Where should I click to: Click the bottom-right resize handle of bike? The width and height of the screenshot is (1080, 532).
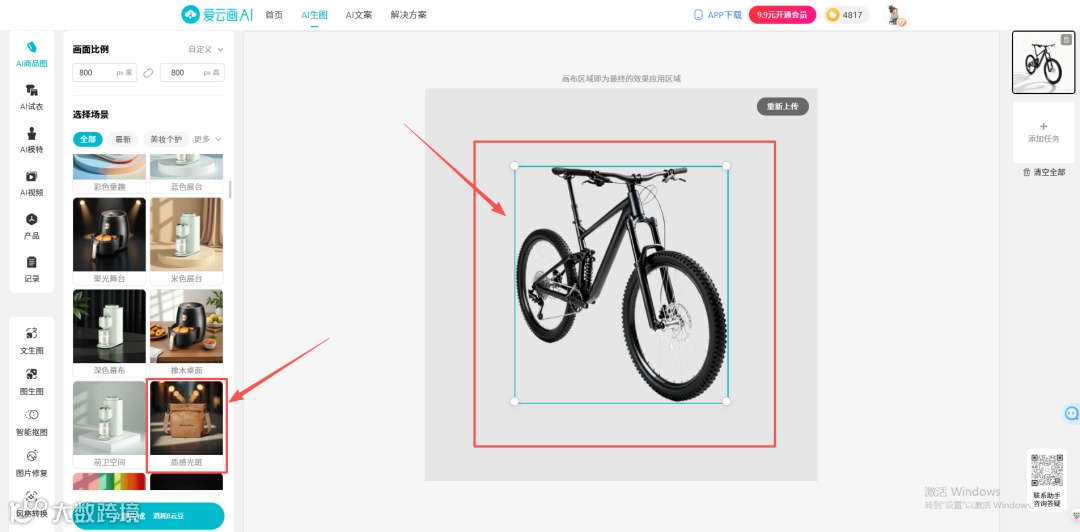pos(726,401)
